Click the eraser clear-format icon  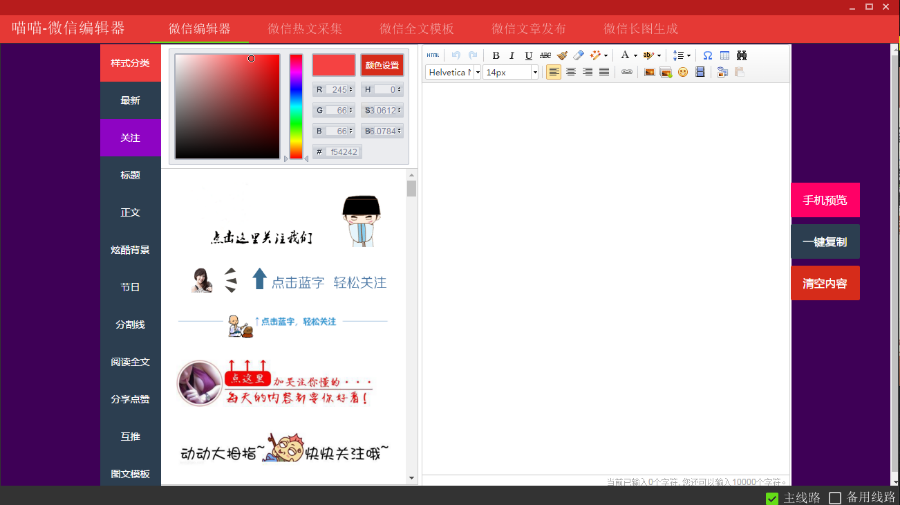(x=579, y=56)
